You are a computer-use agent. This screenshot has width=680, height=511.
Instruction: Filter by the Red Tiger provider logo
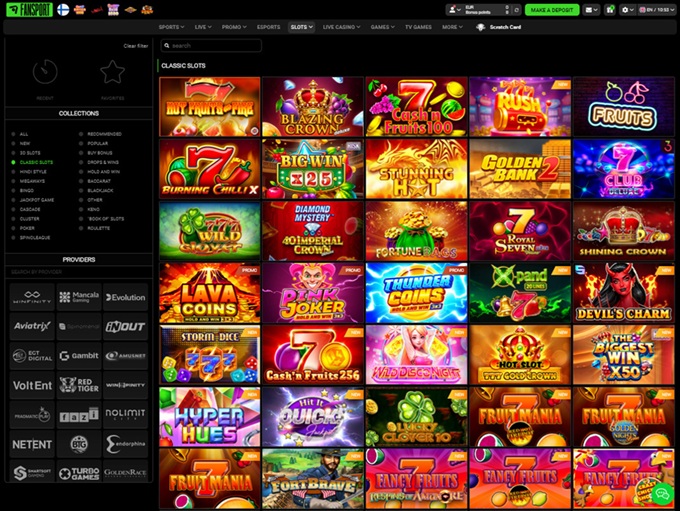(79, 384)
